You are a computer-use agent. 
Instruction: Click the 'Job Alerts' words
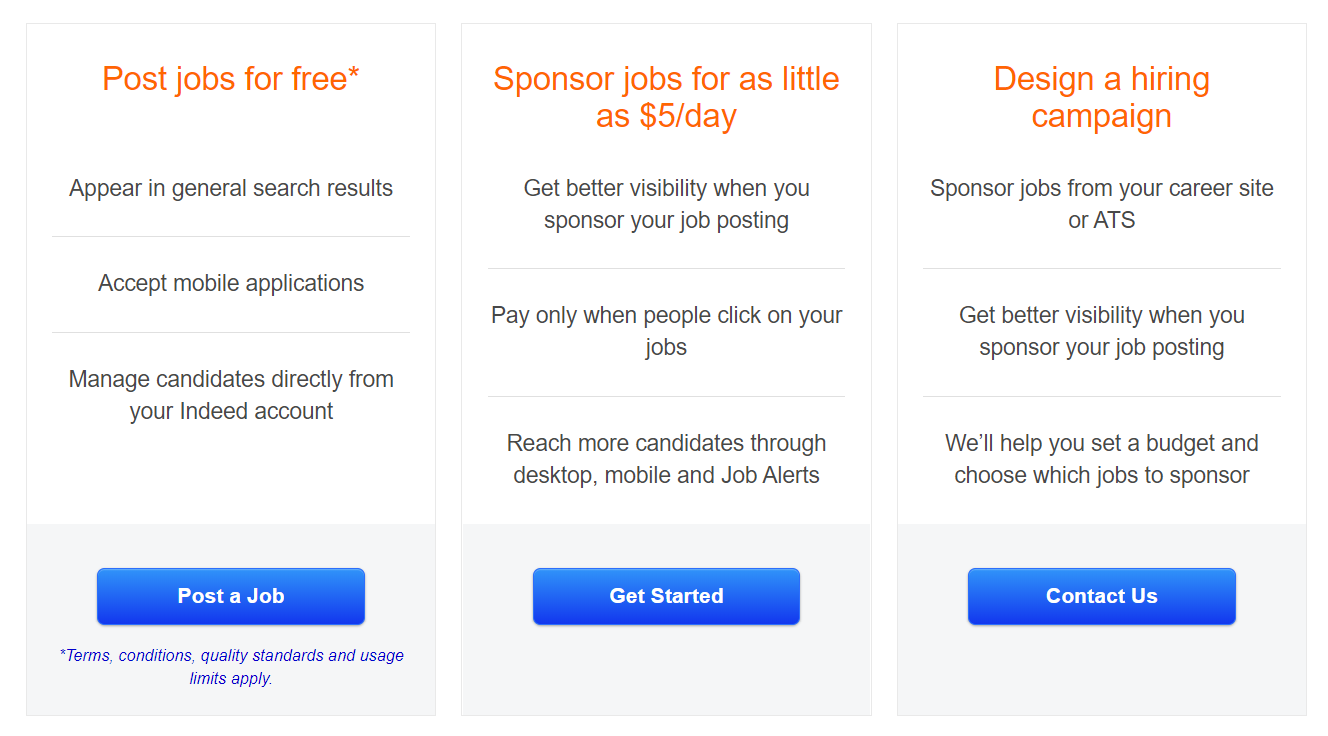tap(770, 475)
